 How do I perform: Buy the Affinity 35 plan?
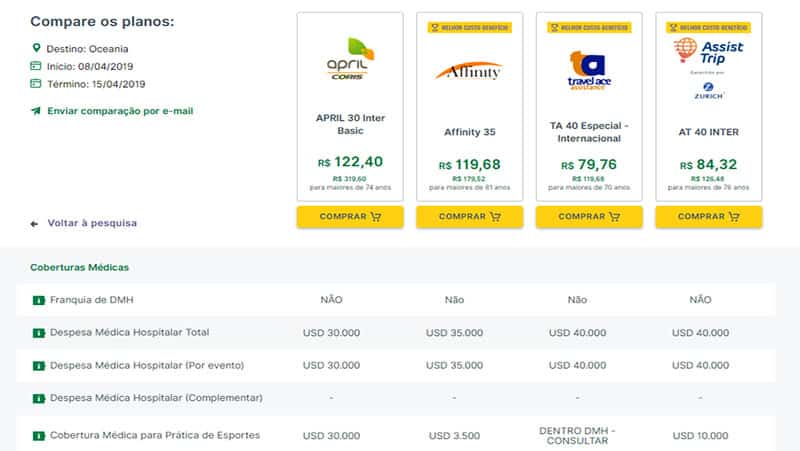click(x=469, y=217)
